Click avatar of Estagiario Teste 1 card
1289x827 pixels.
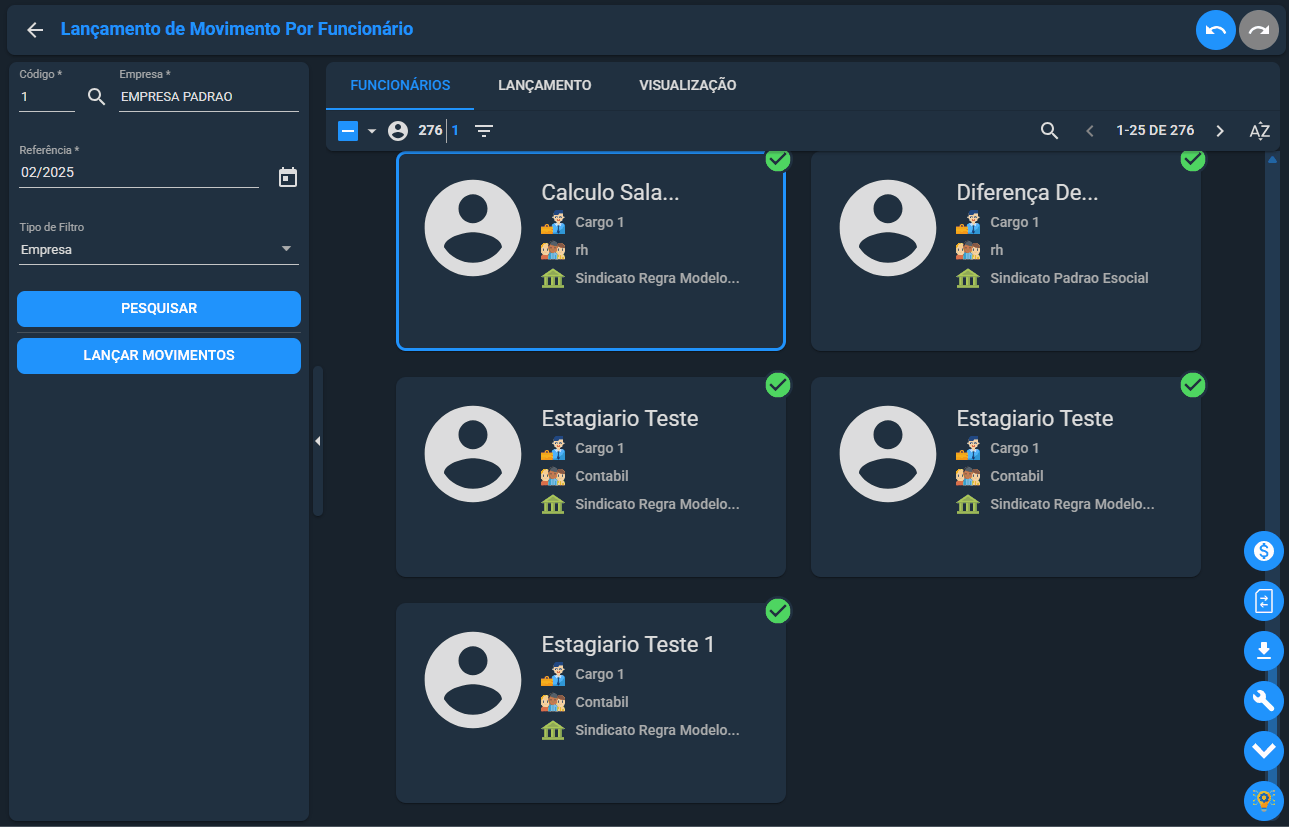point(473,680)
